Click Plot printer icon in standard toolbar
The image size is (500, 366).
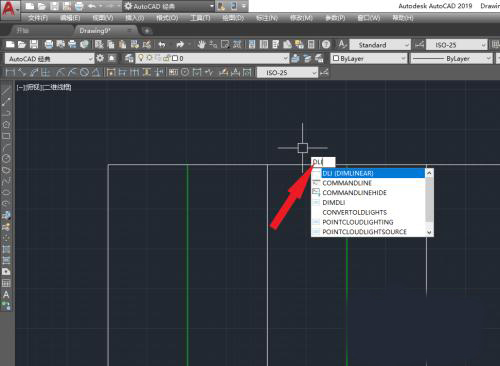(49, 44)
